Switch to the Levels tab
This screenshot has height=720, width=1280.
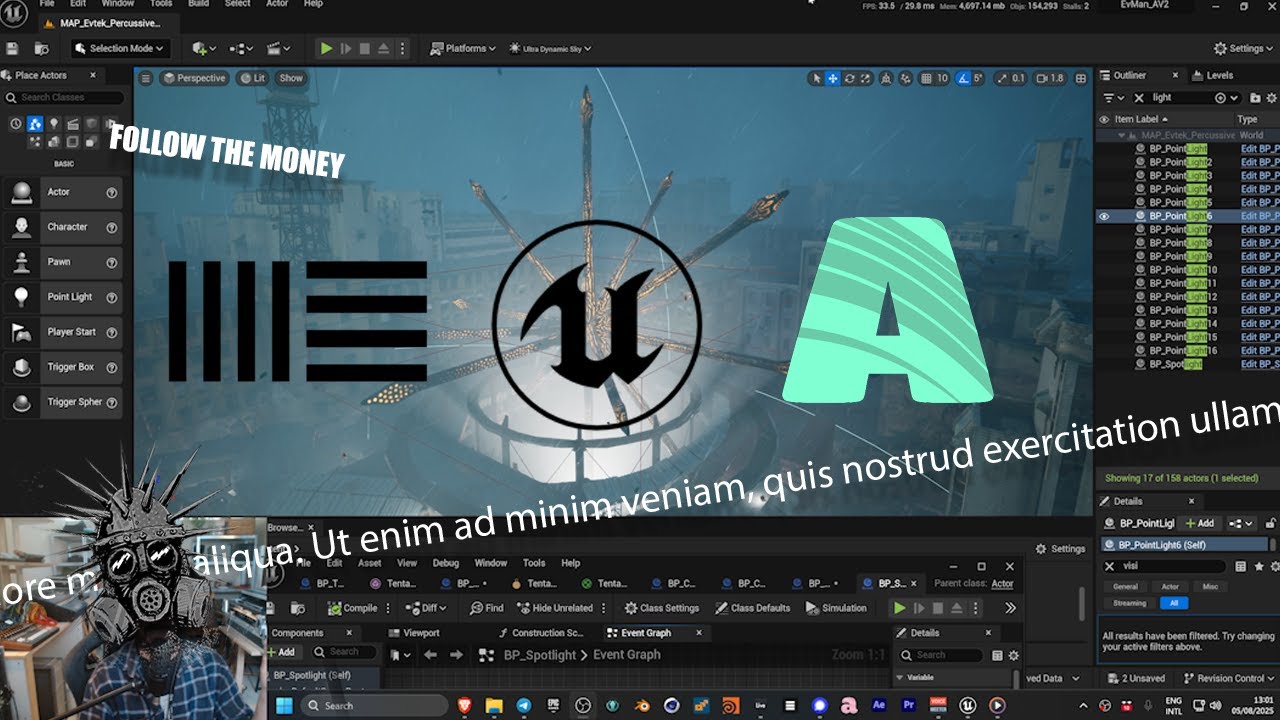tap(1213, 75)
